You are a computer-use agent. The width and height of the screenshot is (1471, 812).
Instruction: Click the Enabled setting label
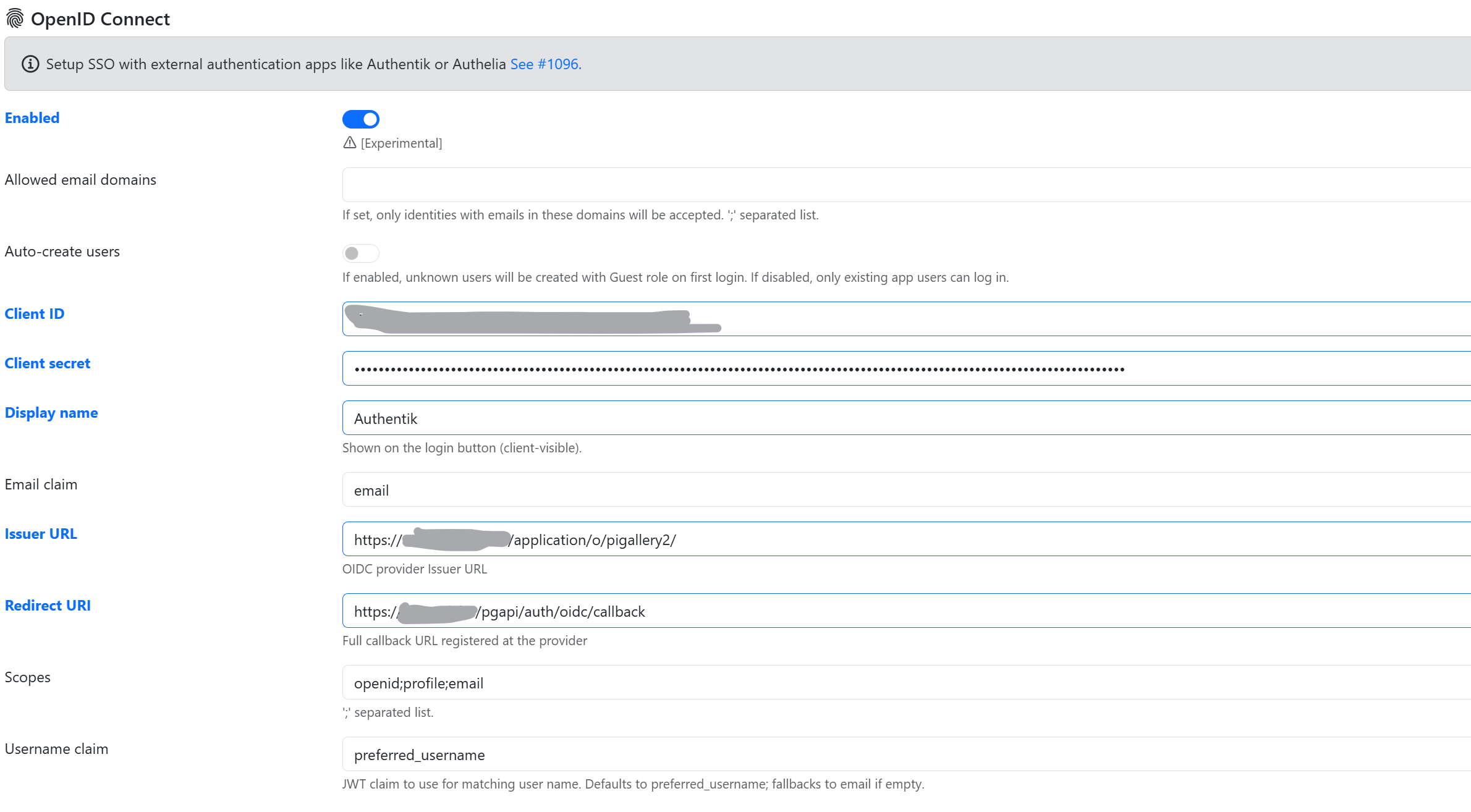tap(32, 118)
